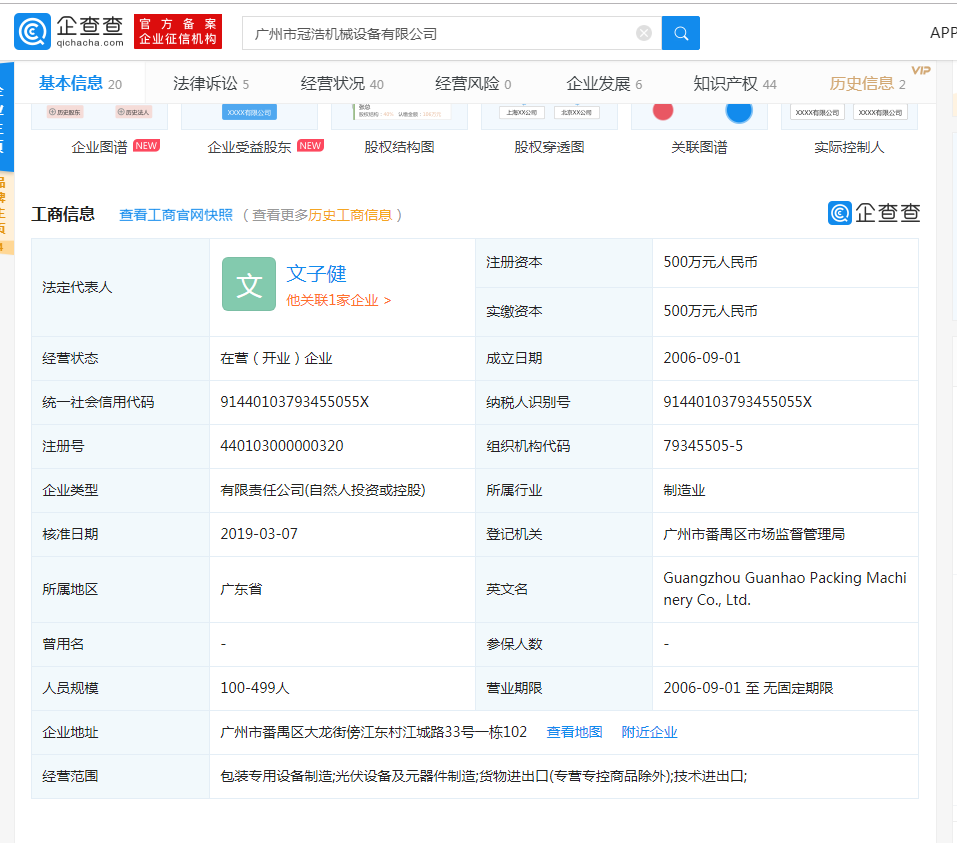Click 附近企业 link
This screenshot has width=957, height=843.
click(x=649, y=732)
